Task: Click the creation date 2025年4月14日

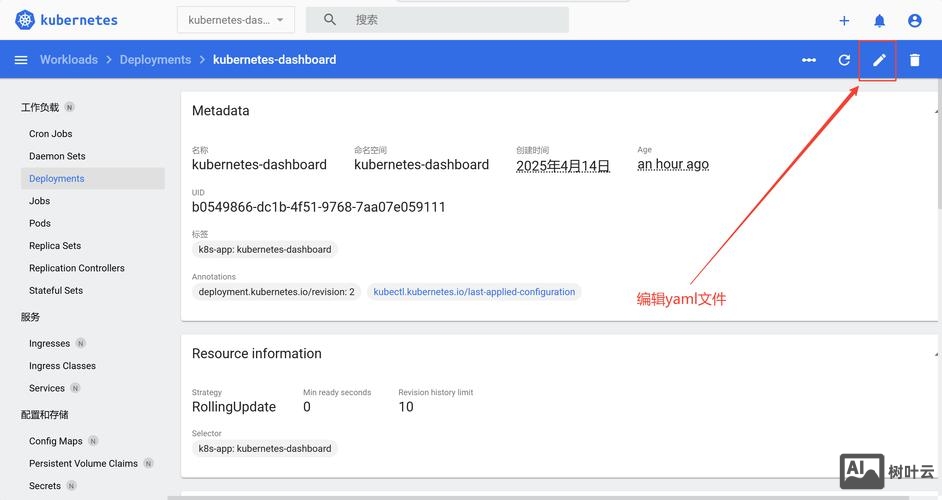Action: (x=563, y=165)
